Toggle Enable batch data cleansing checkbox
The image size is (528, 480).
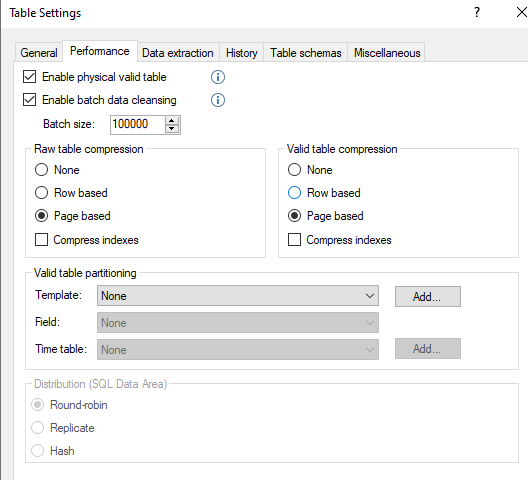click(x=30, y=100)
